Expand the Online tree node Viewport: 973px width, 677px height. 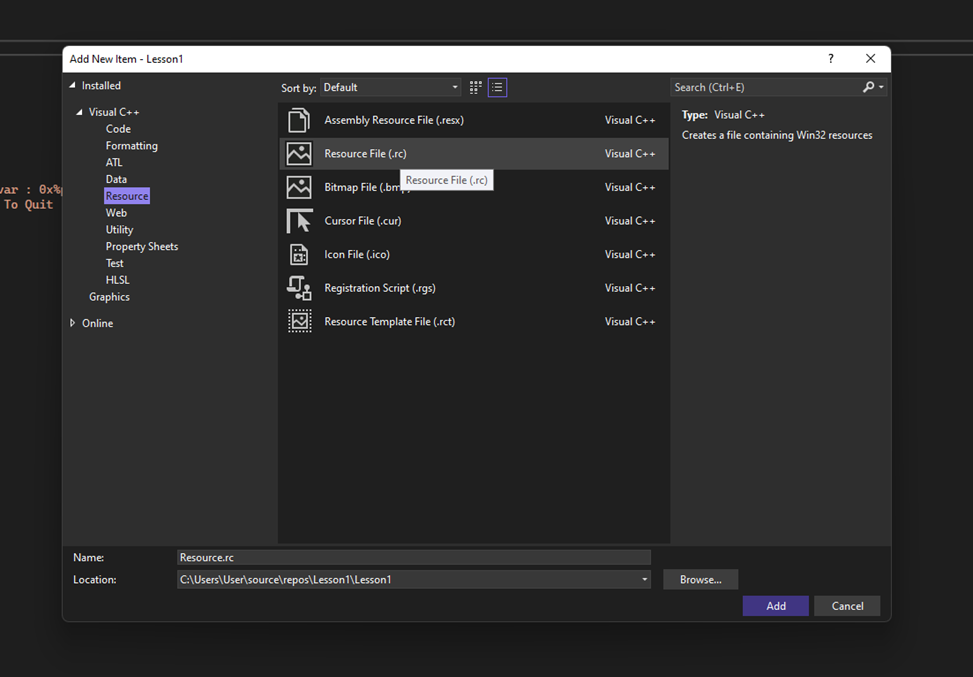pyautogui.click(x=73, y=323)
